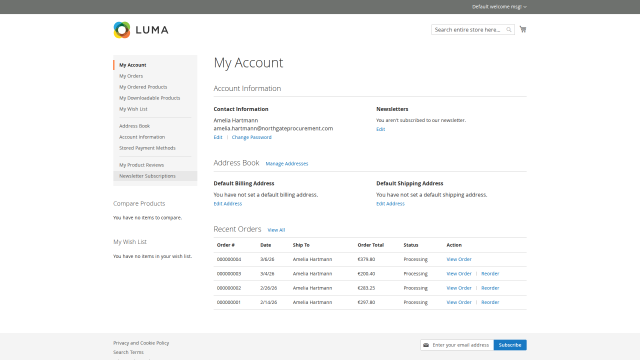This screenshot has width=640, height=360.
Task: Click Edit Address under Default Shipping Address
Action: [390, 204]
